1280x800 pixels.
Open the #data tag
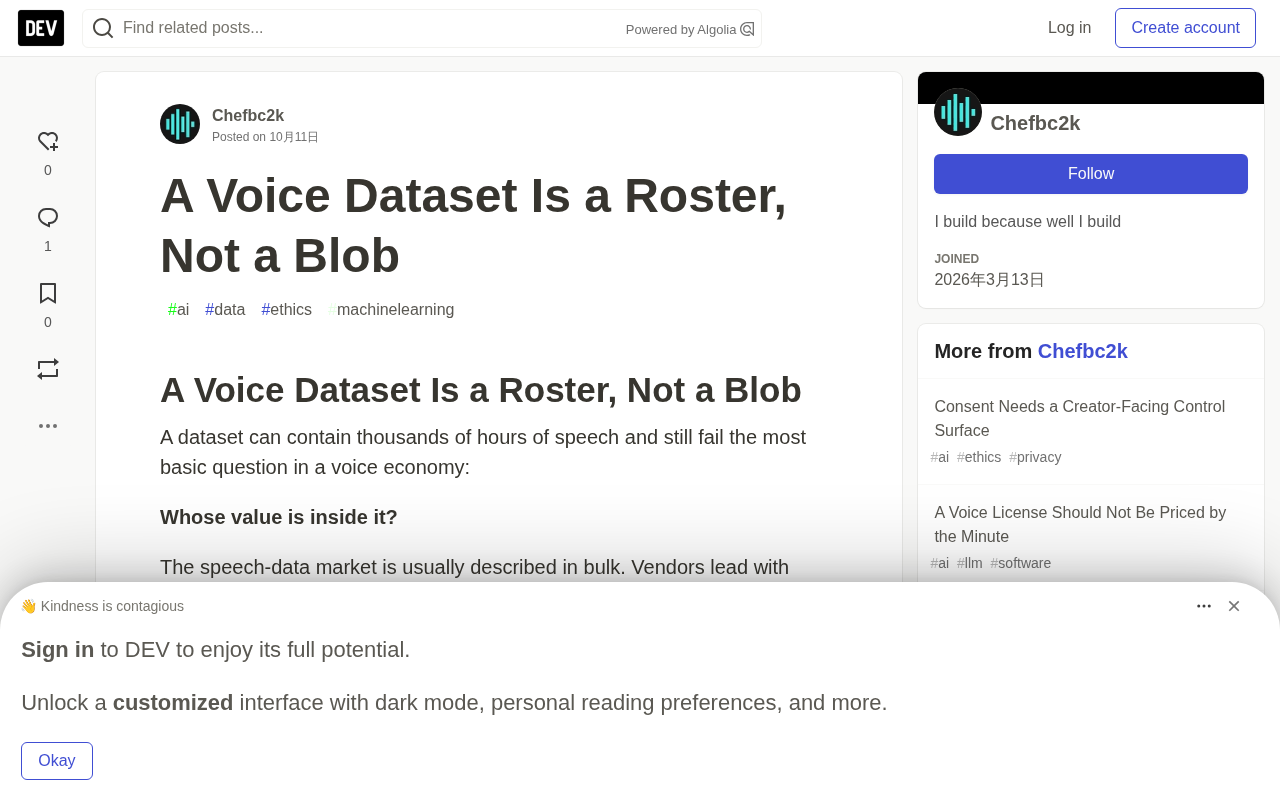[x=225, y=310]
